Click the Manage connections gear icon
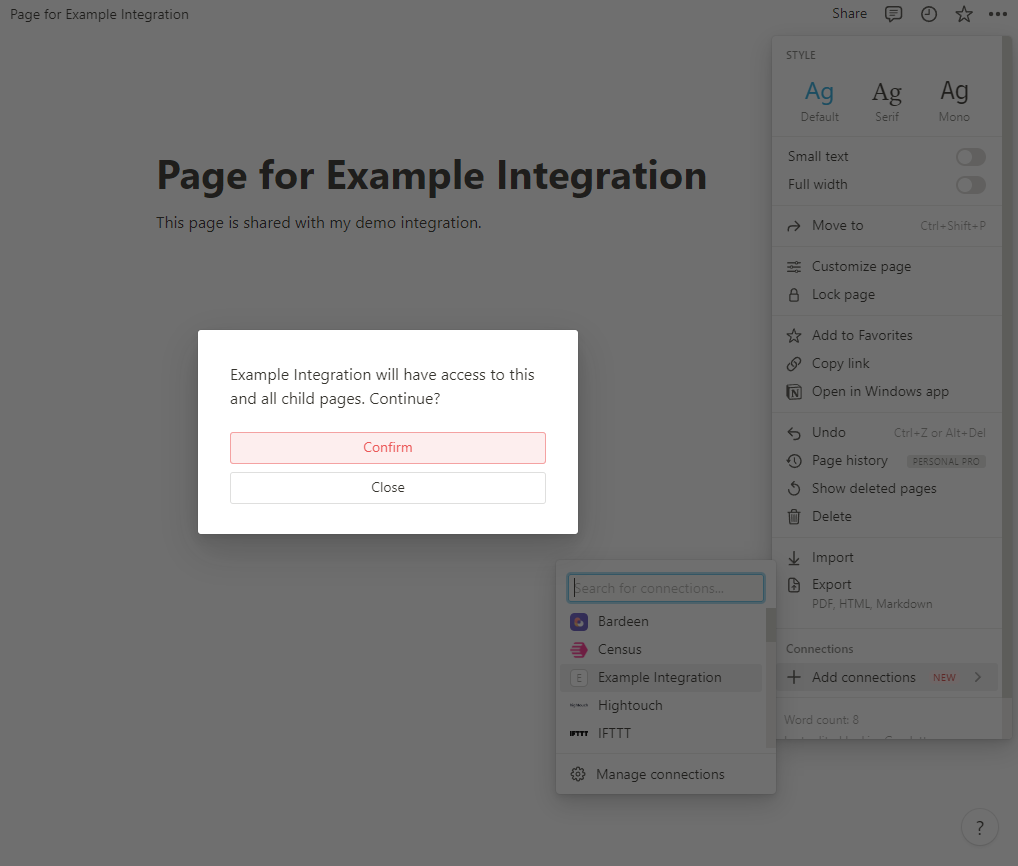Screen dimensions: 1018x866 coord(578,774)
